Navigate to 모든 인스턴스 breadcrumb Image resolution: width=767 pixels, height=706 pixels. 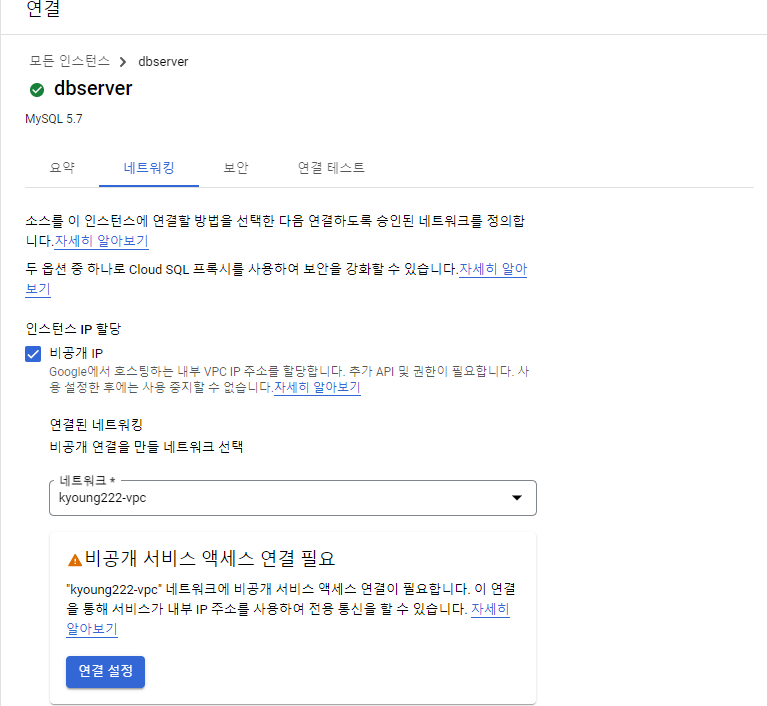(69, 61)
